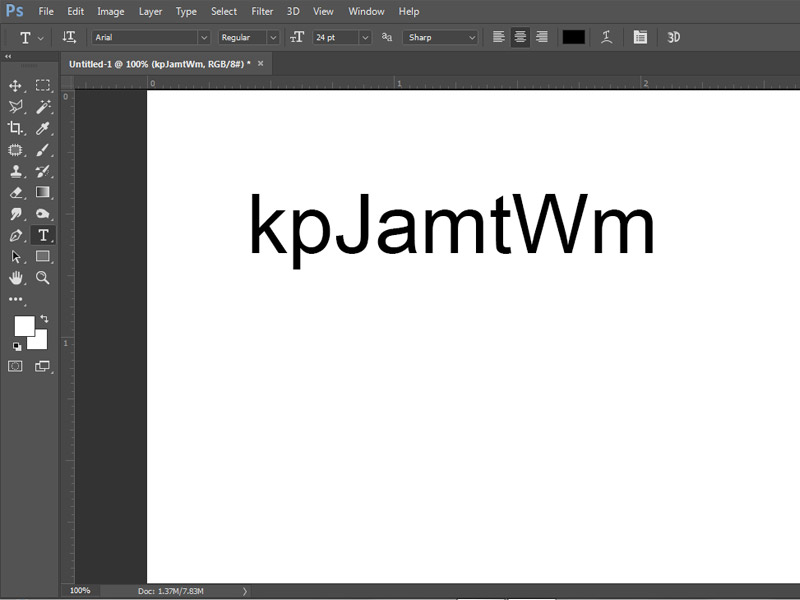Select the History Brush tool
Viewport: 800px width, 600px height.
[x=43, y=171]
